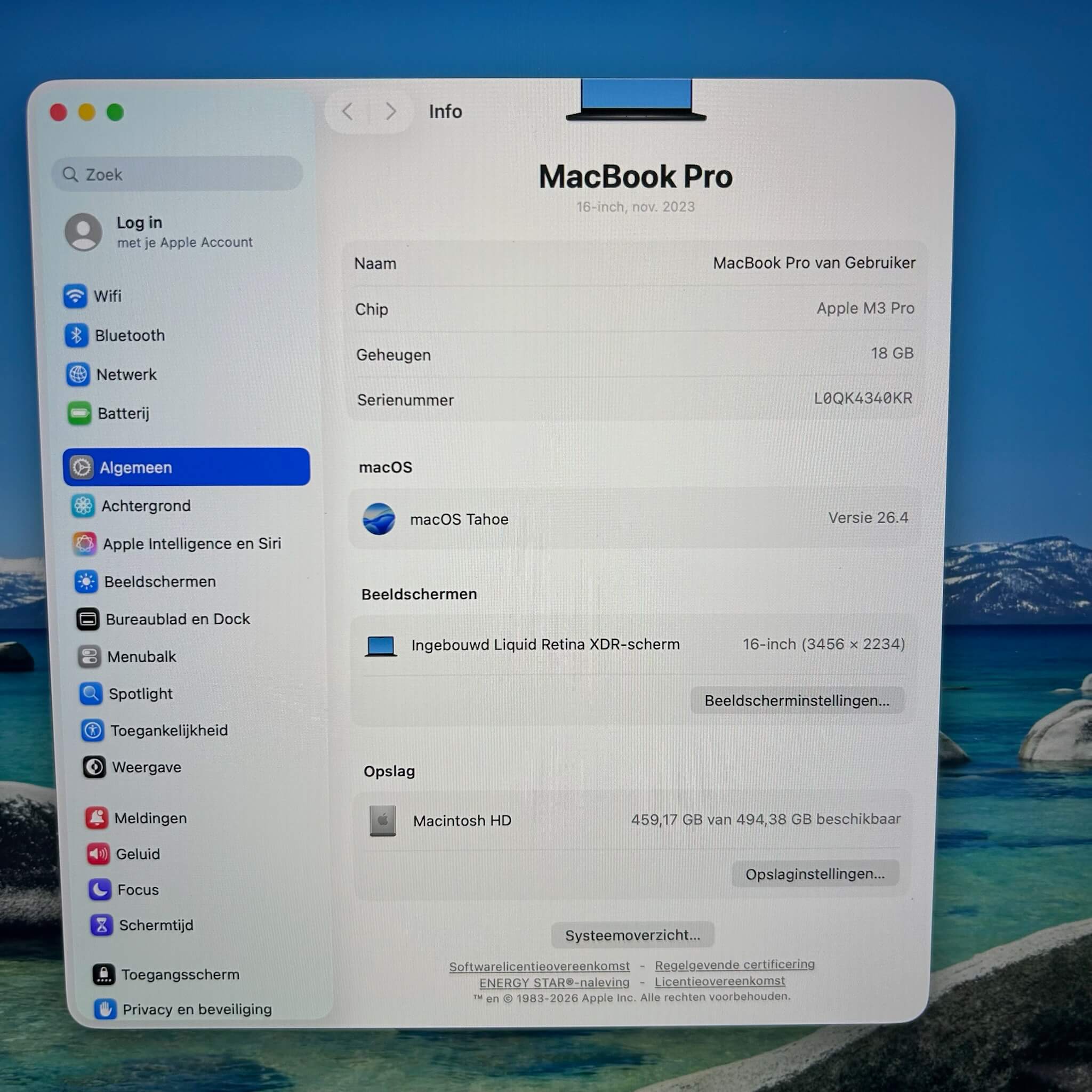The width and height of the screenshot is (1092, 1092).
Task: Open the Meldingen bell icon
Action: (97, 817)
